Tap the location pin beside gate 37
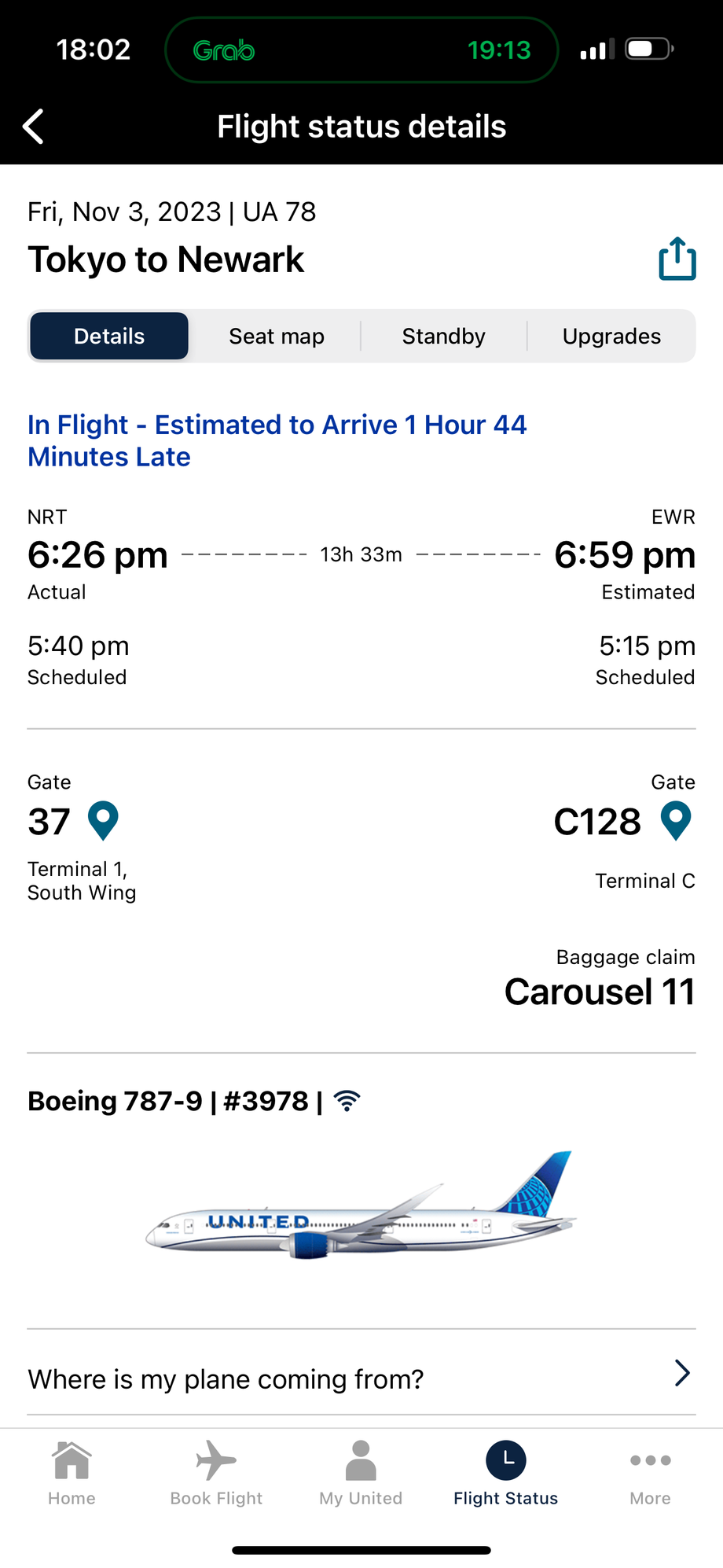The height and width of the screenshot is (1568, 723). 103,821
